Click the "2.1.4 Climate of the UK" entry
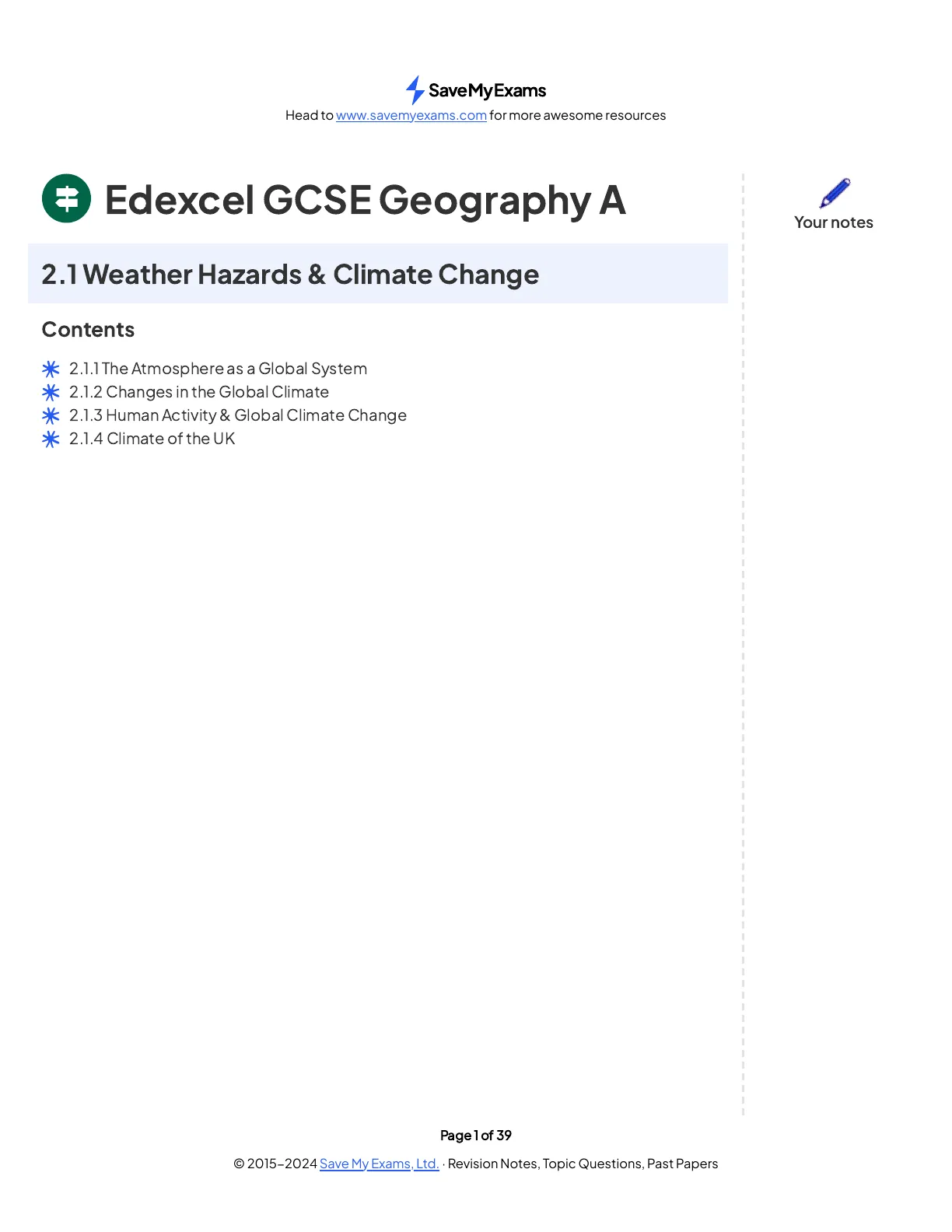This screenshot has width=952, height=1232. point(152,439)
